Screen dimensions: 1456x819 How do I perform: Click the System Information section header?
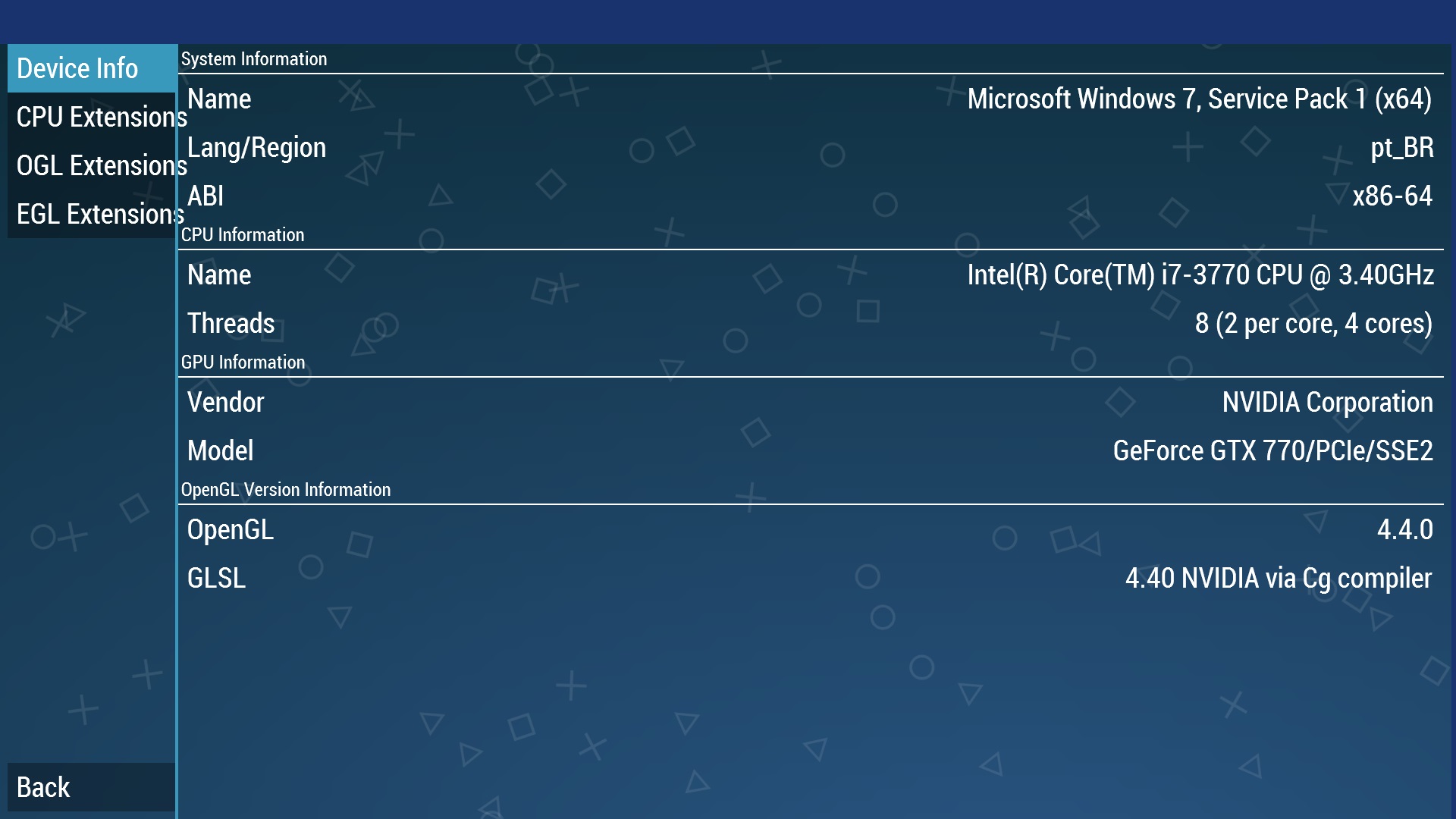click(x=254, y=59)
